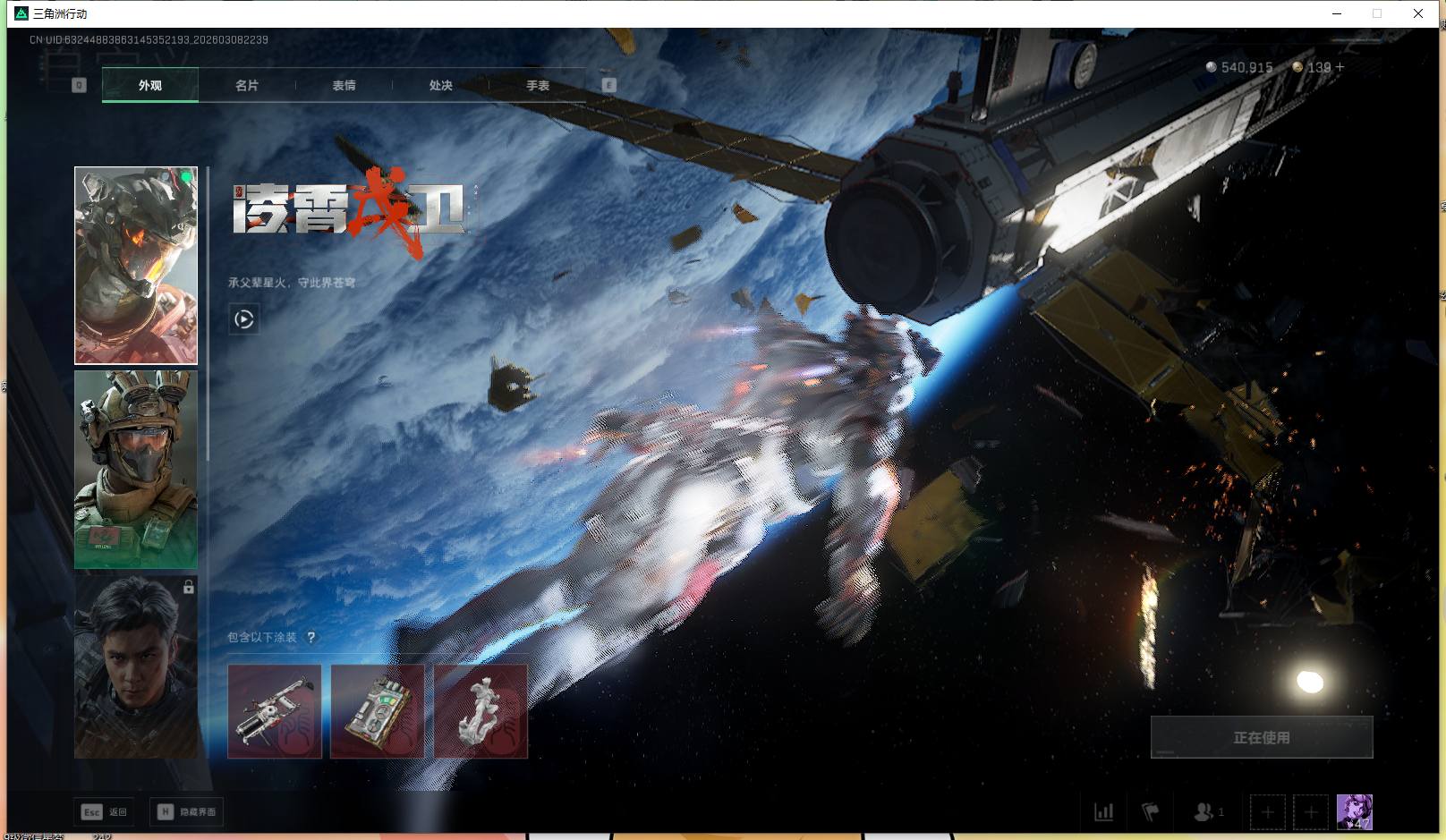The width and height of the screenshot is (1446, 840).
Task: Click the 三角洲行动 app logo in title bar
Action: tap(21, 13)
